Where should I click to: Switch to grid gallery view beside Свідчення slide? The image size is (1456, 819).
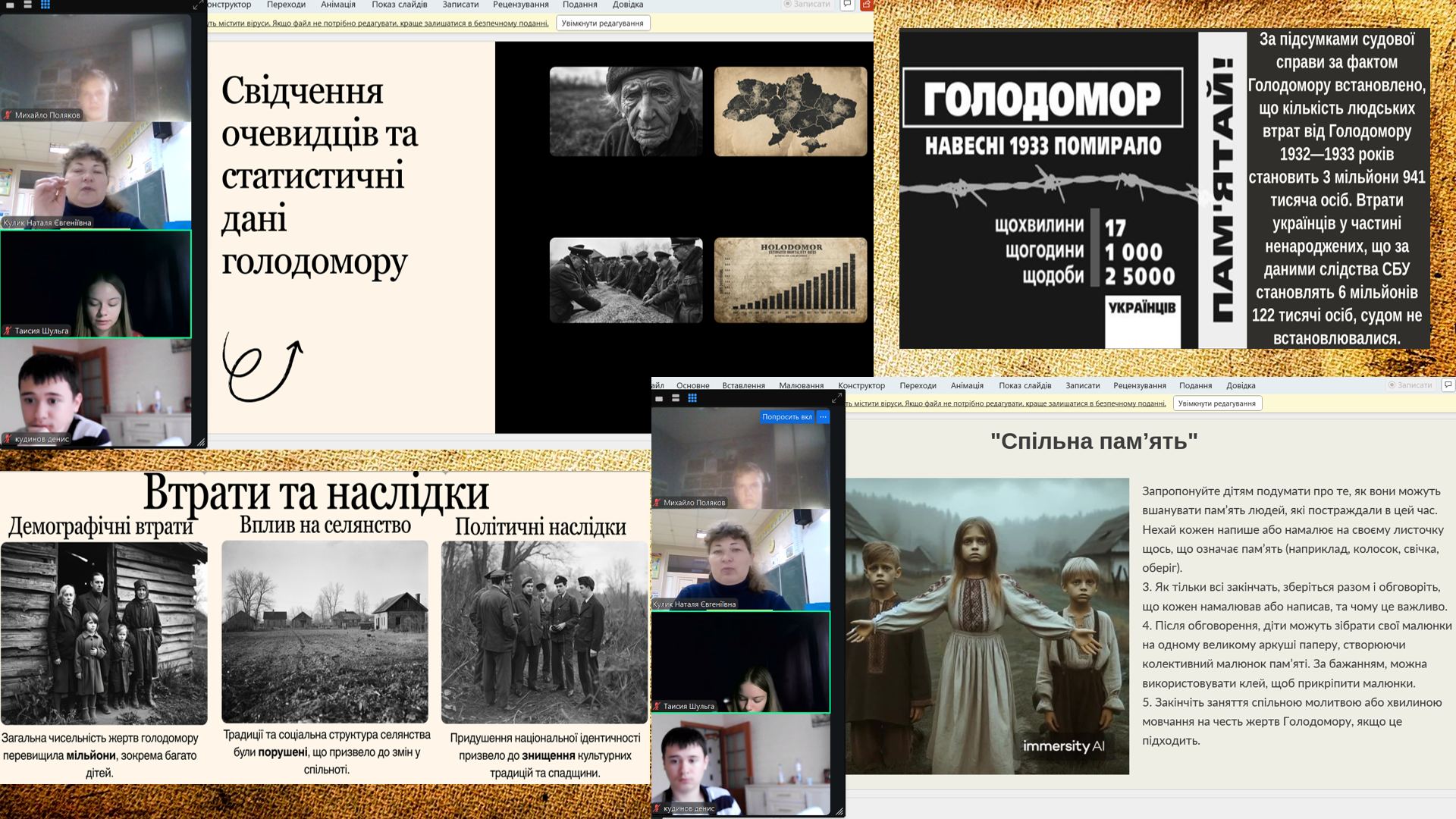(x=45, y=5)
